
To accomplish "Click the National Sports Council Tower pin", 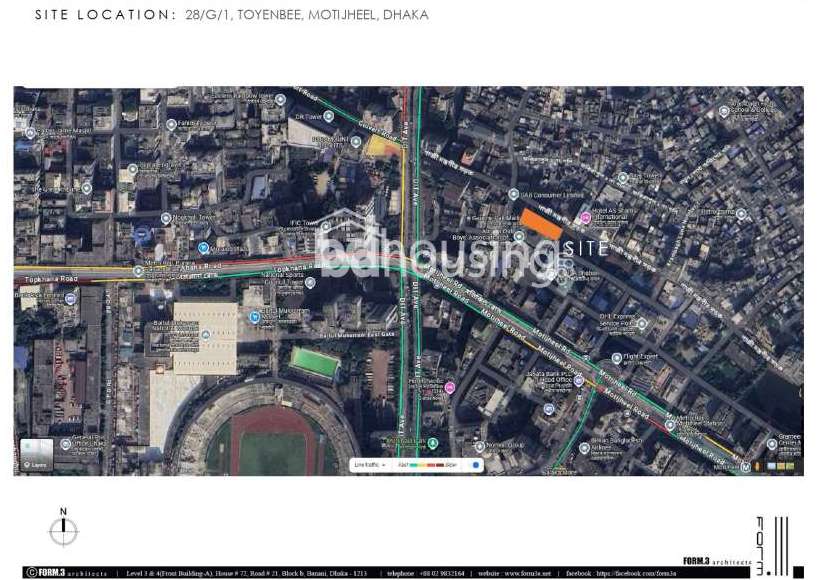I will (x=310, y=283).
